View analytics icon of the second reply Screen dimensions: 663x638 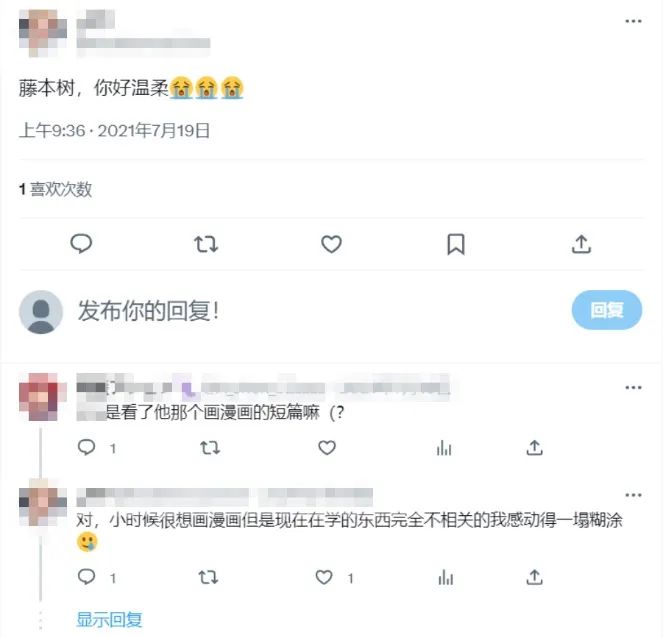(x=446, y=577)
